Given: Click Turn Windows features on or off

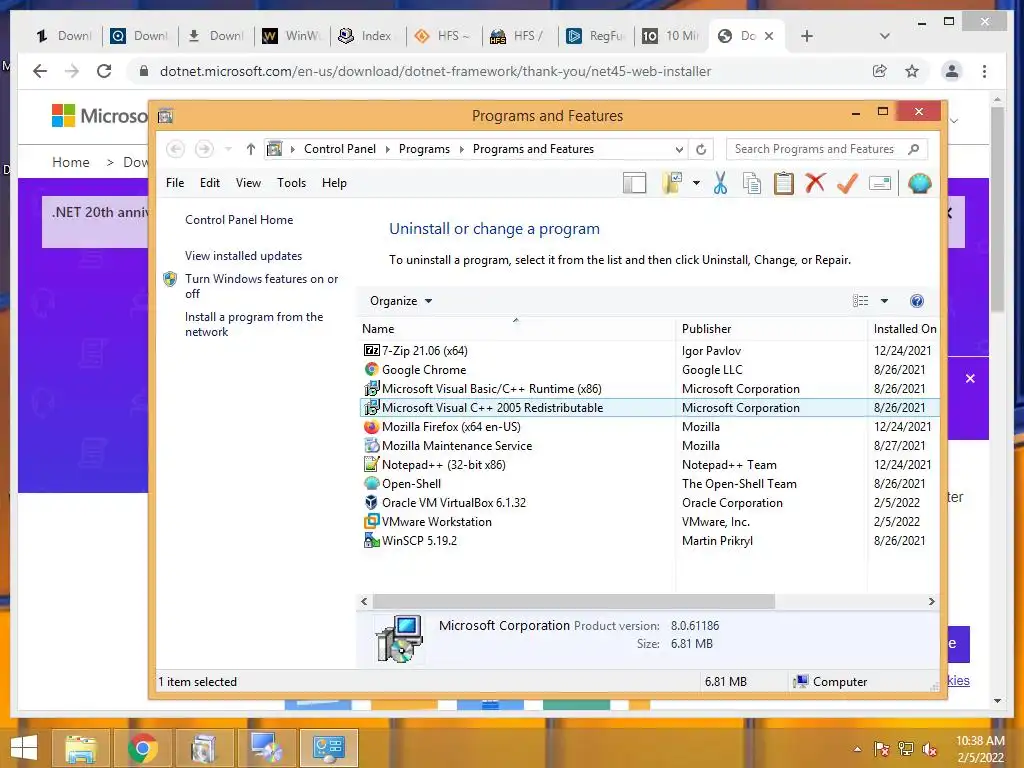Looking at the screenshot, I should pos(261,286).
